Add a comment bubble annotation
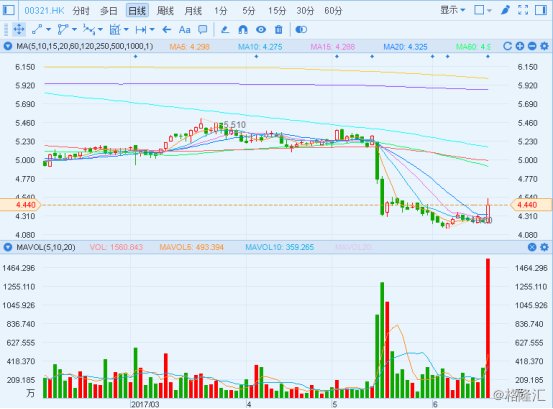 point(202,30)
